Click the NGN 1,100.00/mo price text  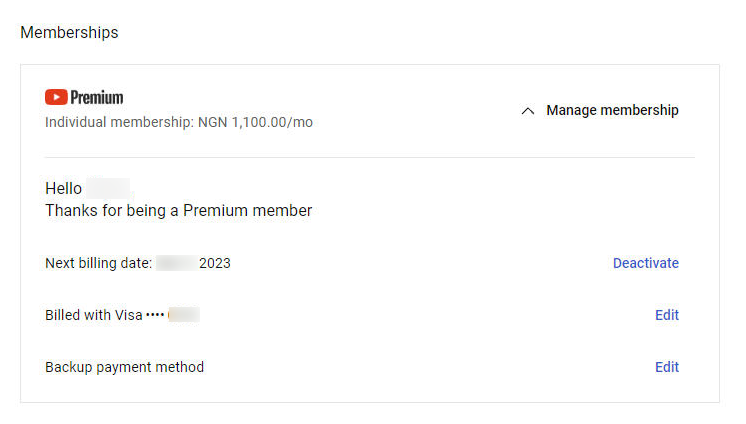coord(255,122)
